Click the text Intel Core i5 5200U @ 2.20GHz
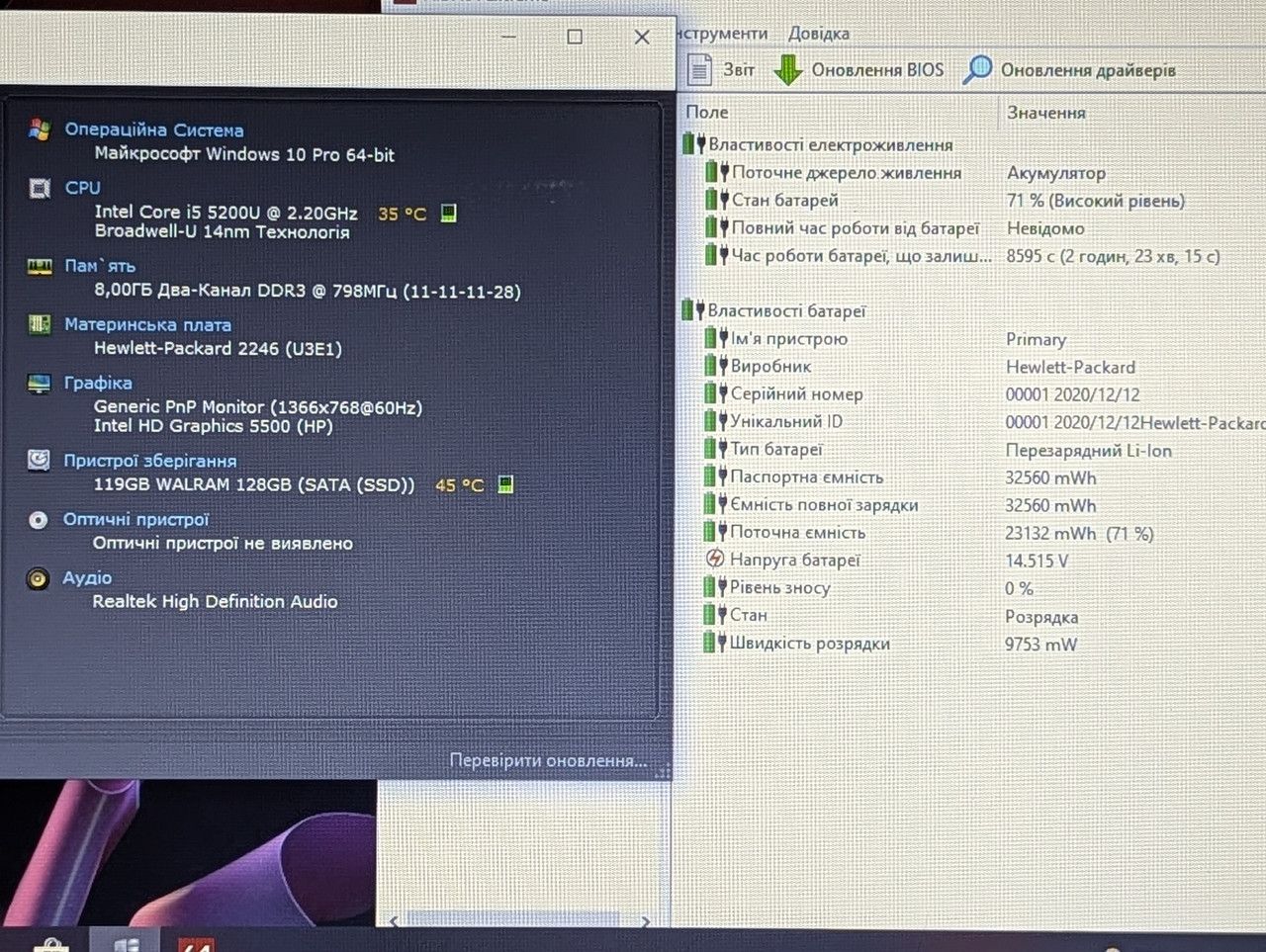Image resolution: width=1266 pixels, height=952 pixels. (226, 212)
